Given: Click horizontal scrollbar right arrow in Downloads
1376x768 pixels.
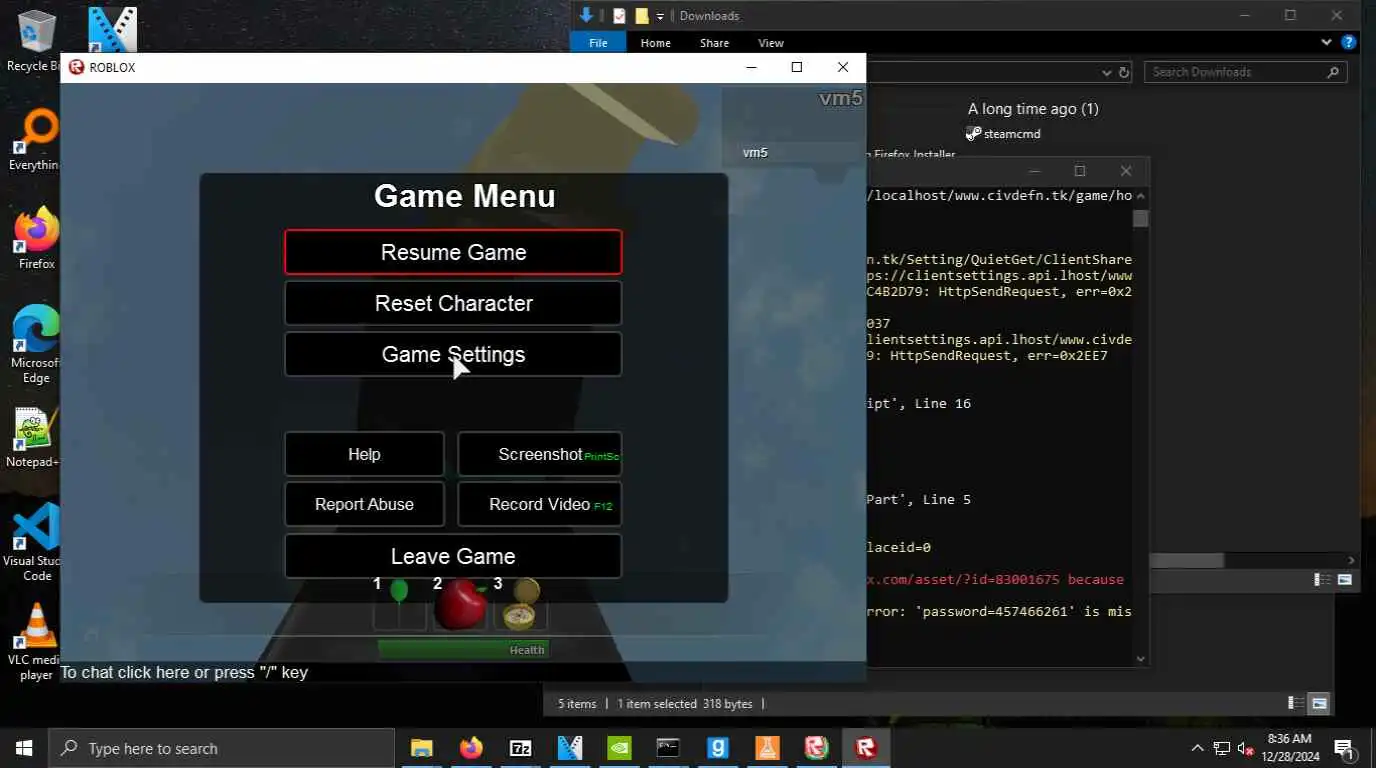Looking at the screenshot, I should pos(1352,561).
